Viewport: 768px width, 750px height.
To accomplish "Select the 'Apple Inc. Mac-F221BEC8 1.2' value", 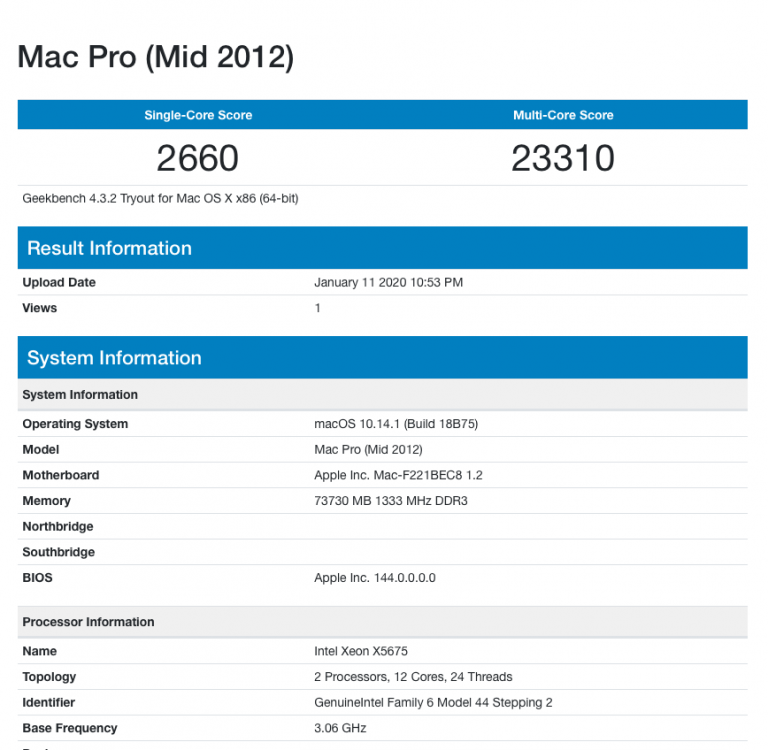I will (x=398, y=475).
